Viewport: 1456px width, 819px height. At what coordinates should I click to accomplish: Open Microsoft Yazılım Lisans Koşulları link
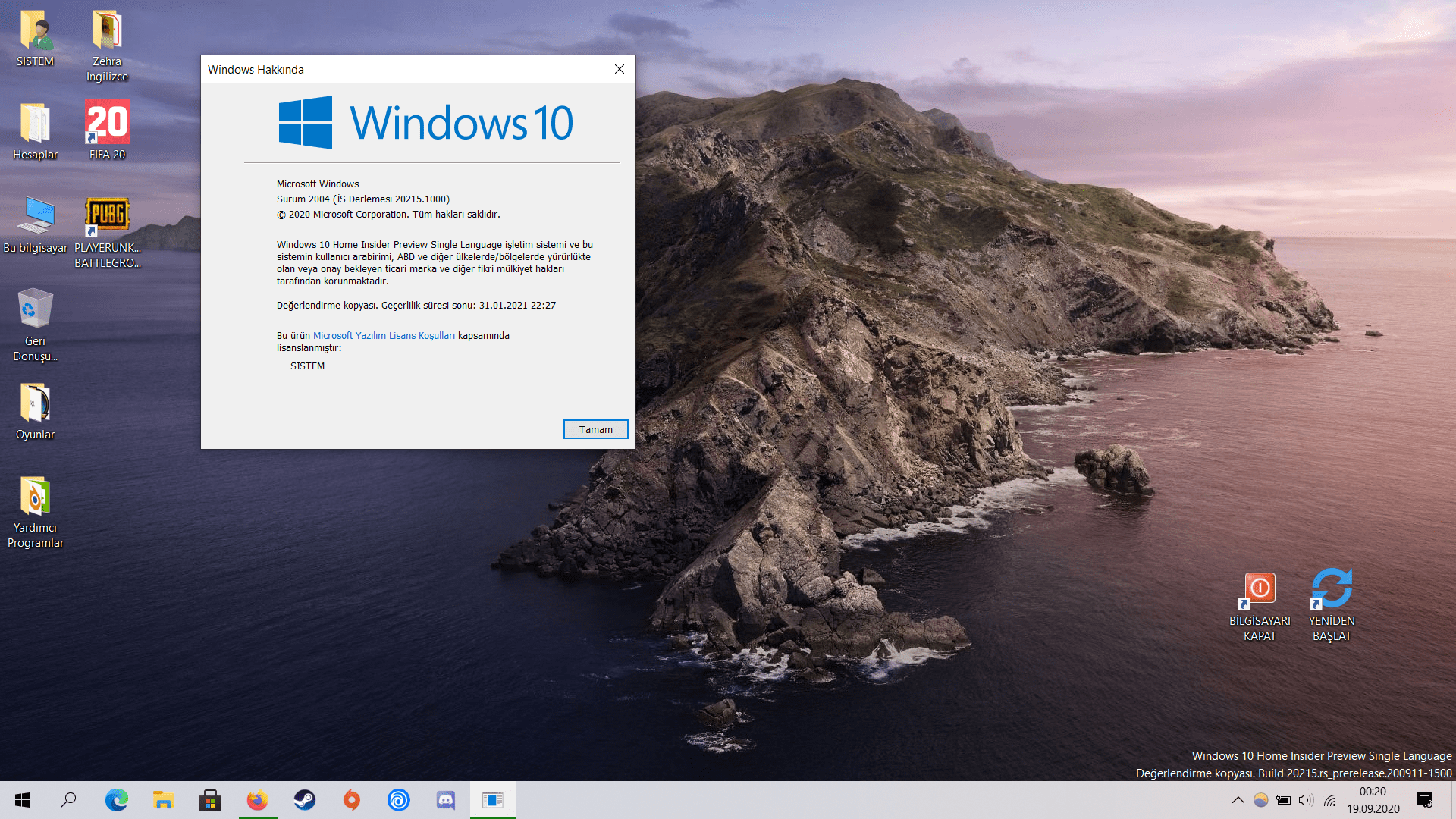pos(384,336)
